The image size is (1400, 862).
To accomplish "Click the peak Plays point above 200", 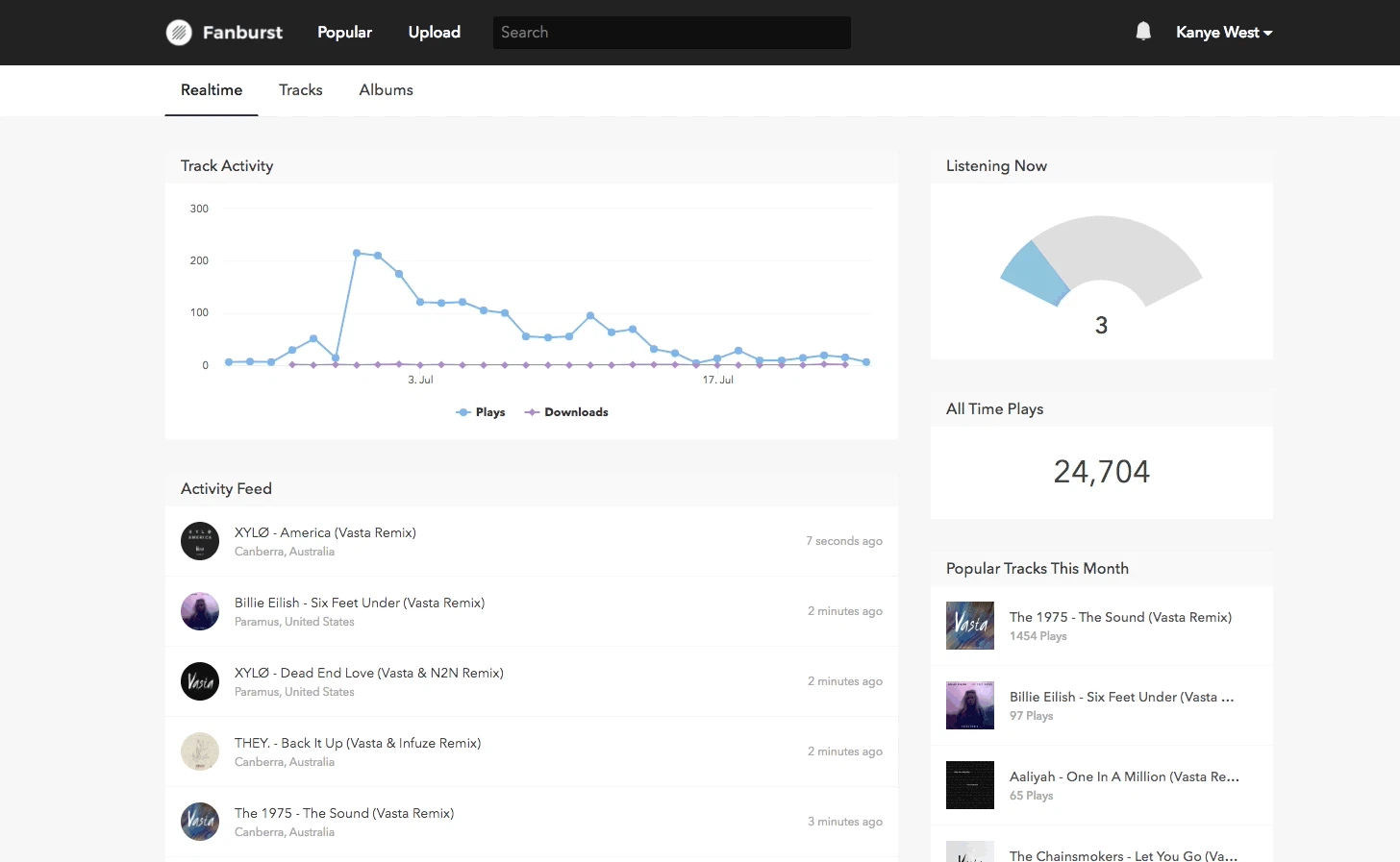I will [357, 253].
